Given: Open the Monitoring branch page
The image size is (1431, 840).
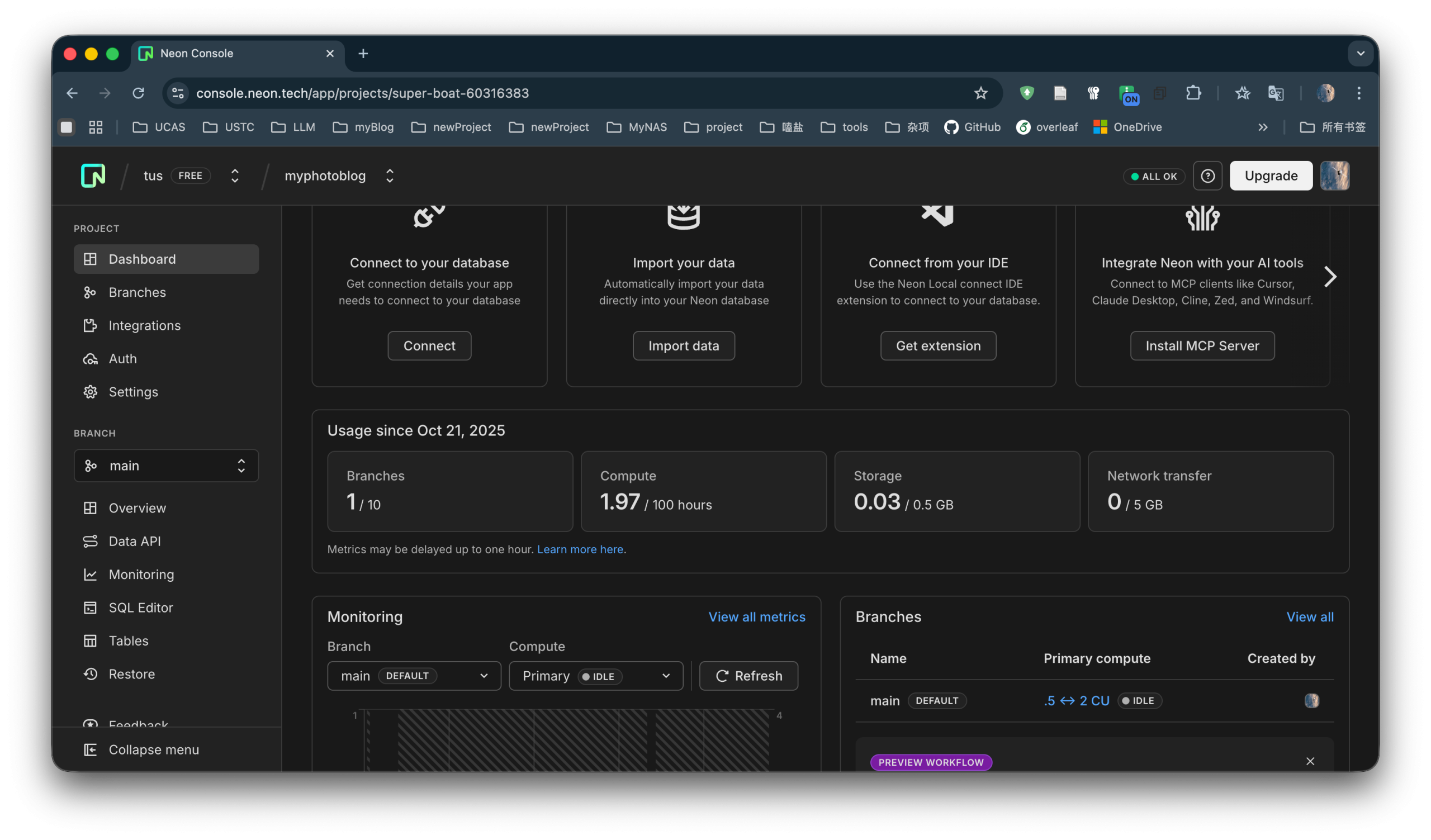Looking at the screenshot, I should click(141, 575).
